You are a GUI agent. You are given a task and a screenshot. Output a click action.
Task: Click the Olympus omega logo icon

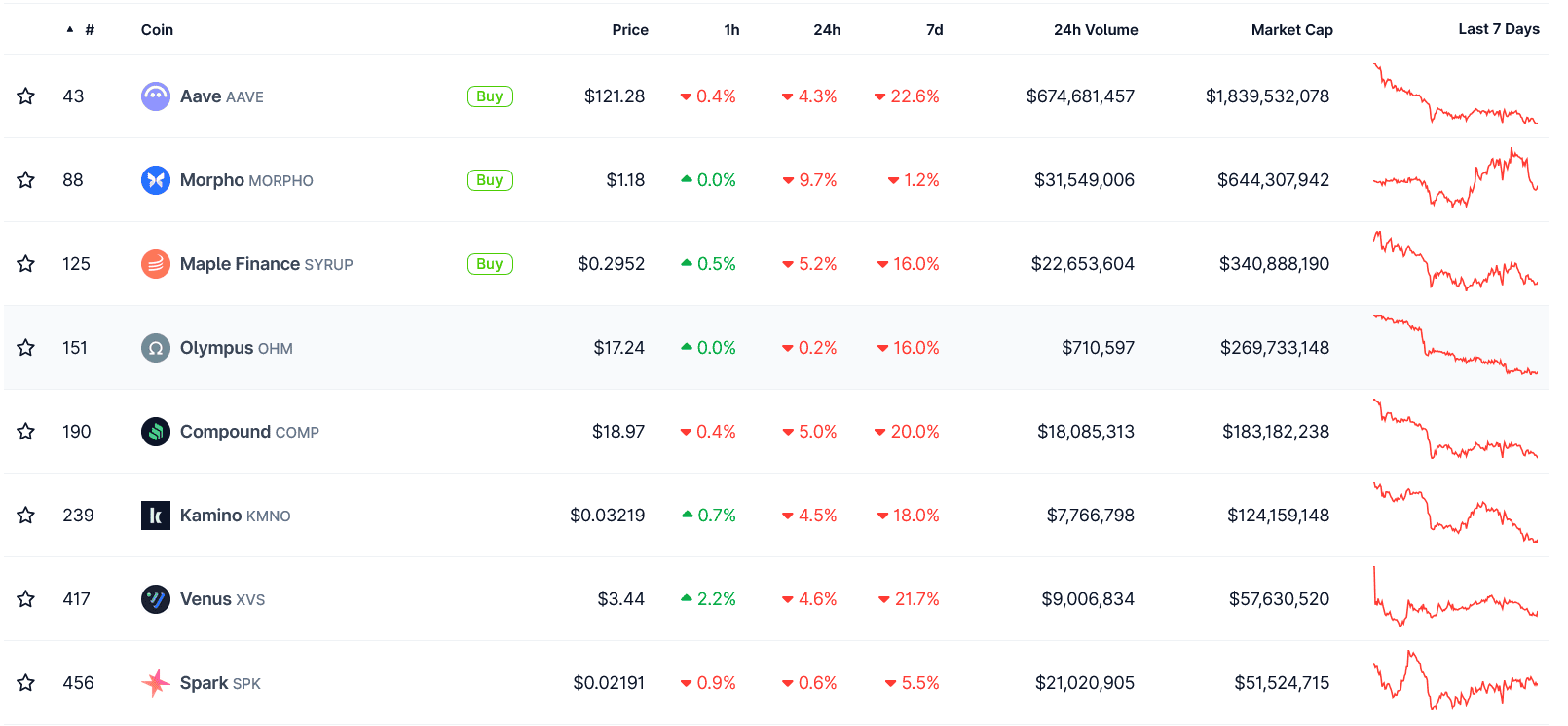[x=156, y=348]
